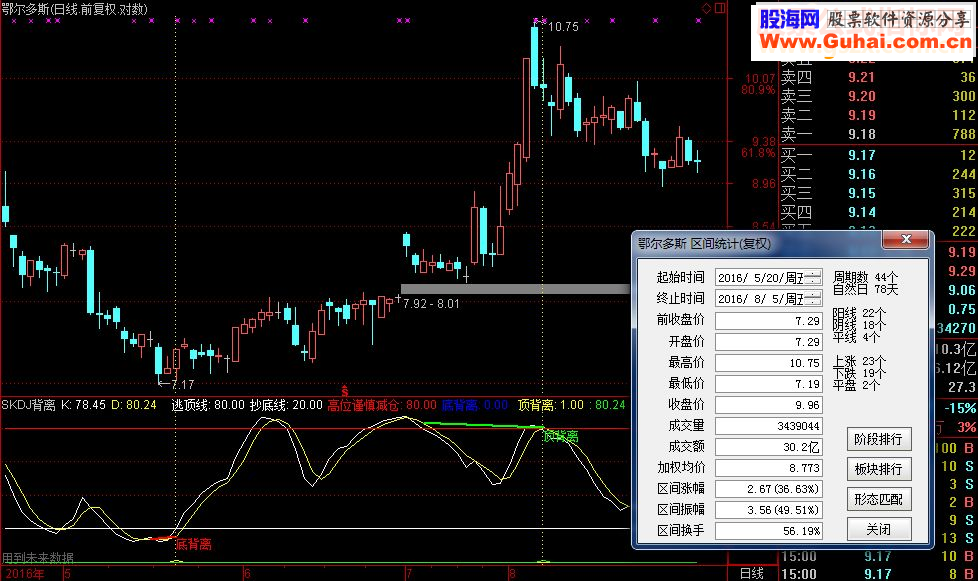This screenshot has height=581, width=978.
Task: Click the K: 78.45 indicator value
Action: (x=84, y=405)
